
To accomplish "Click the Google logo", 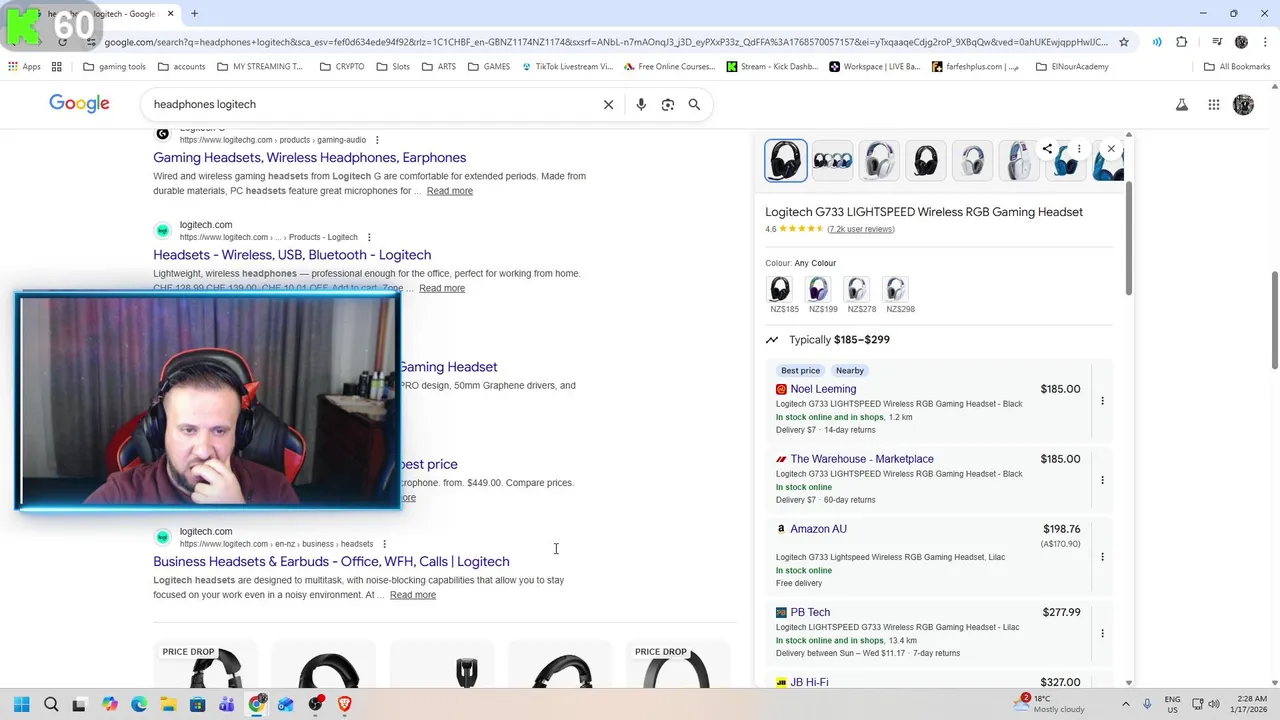I will coord(79,104).
